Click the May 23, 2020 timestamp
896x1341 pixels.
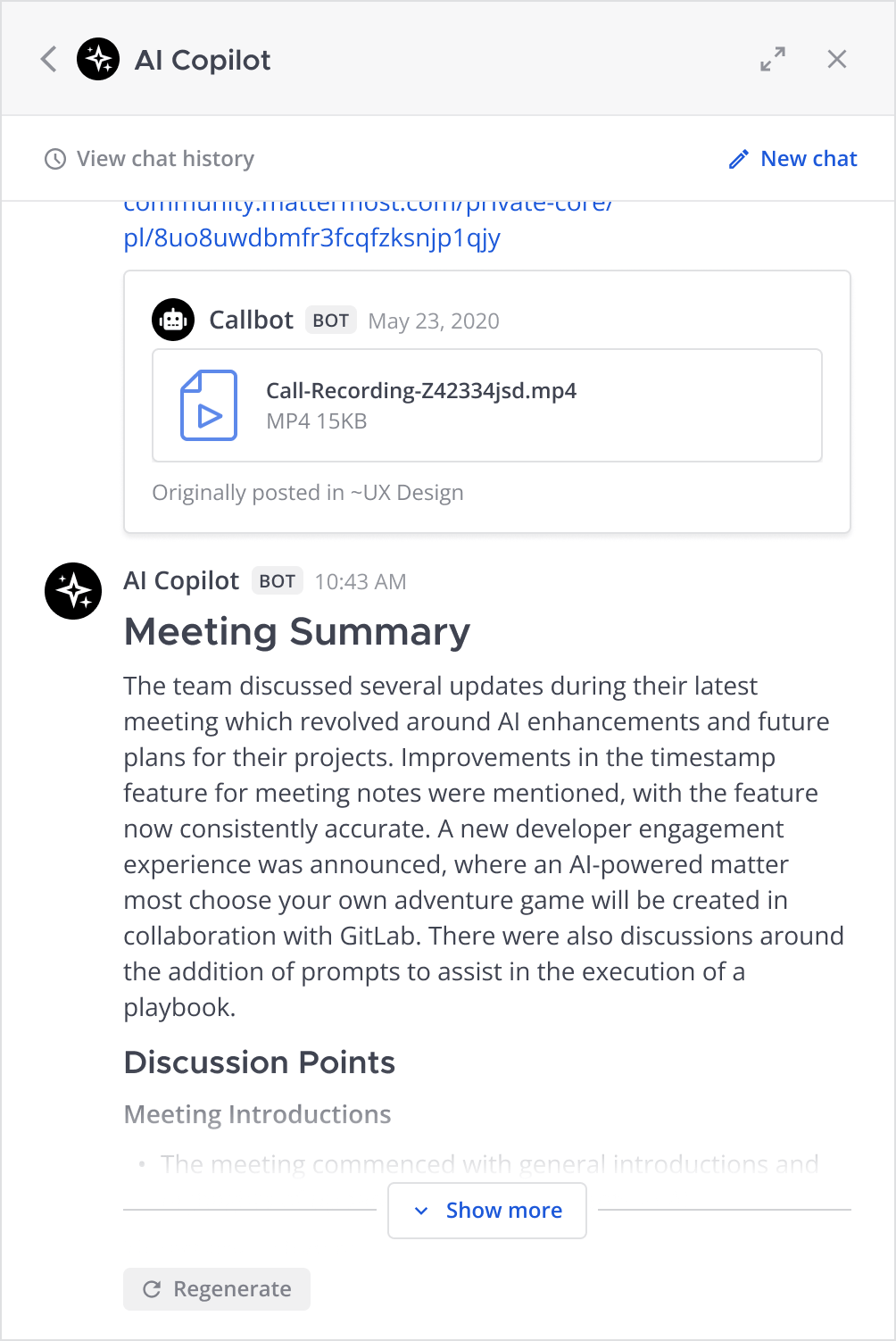[x=434, y=321]
